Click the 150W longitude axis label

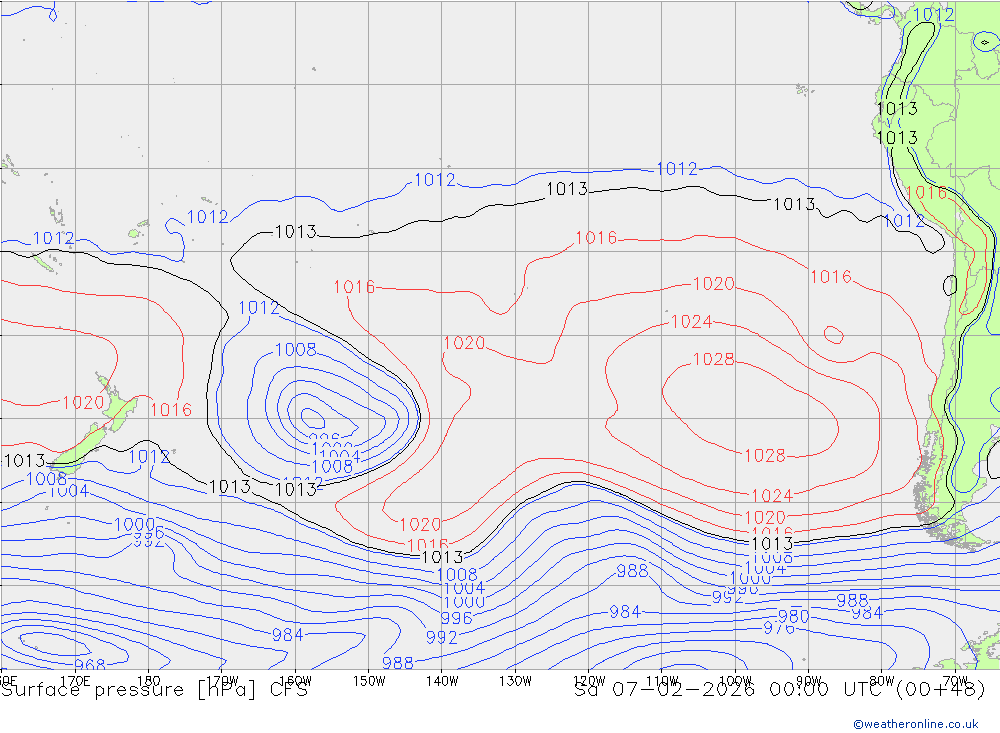point(369,681)
